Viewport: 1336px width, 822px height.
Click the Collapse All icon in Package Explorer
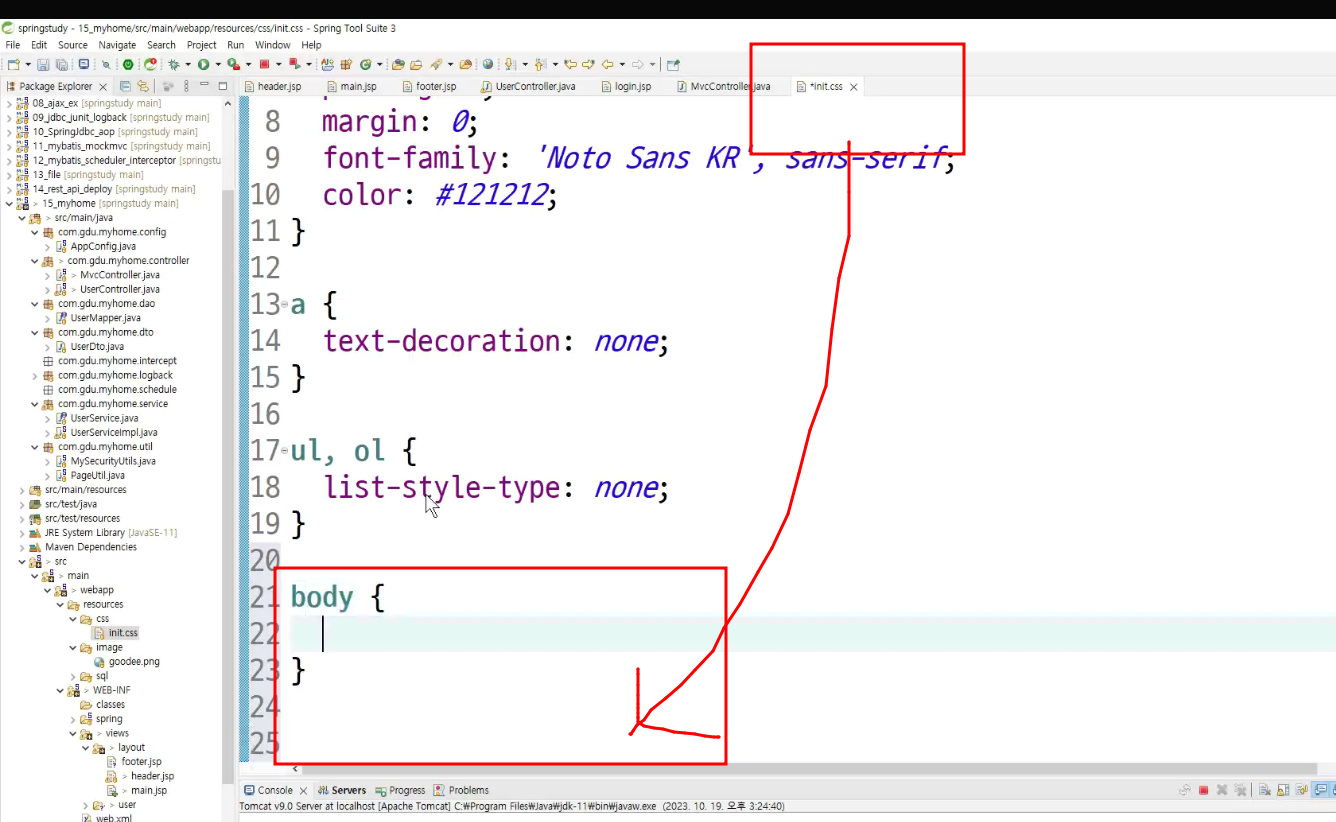tap(125, 86)
